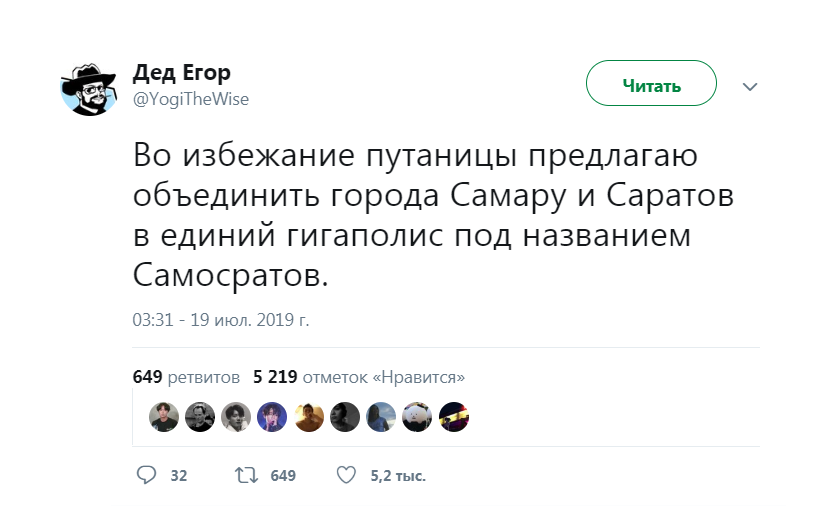Open the Дед Егор display name link
Image resolution: width=815 pixels, height=530 pixels.
pyautogui.click(x=181, y=73)
